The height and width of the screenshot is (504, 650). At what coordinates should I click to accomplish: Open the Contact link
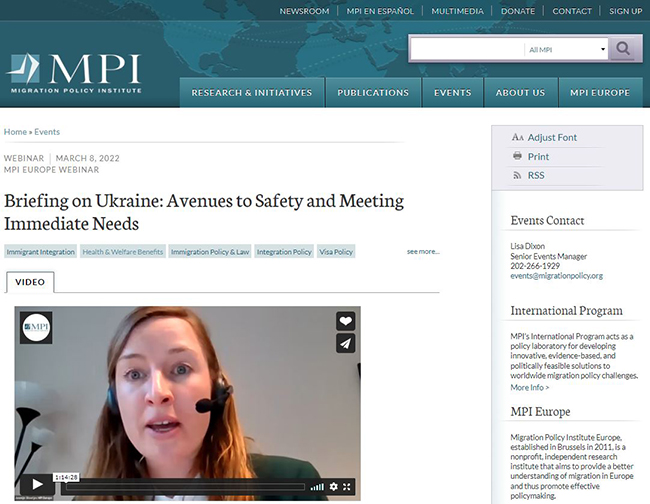(572, 11)
